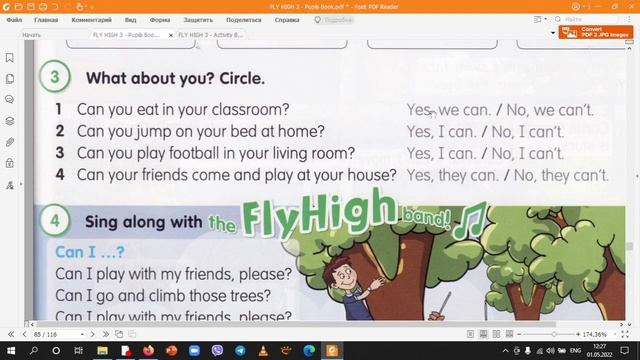Save the document using the save icon
Screen dimensions: 640x360
pyautogui.click(x=31, y=7)
